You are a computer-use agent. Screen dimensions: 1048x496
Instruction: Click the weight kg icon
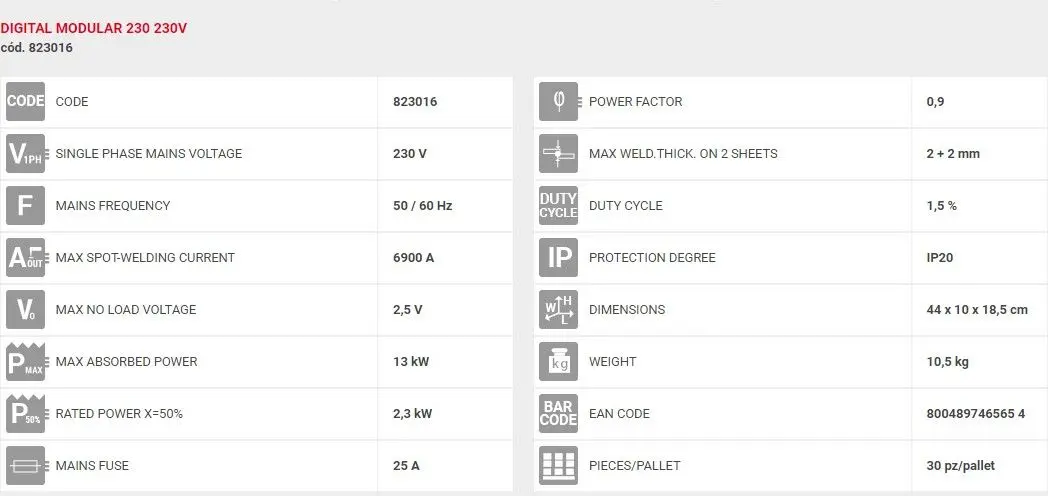point(558,362)
